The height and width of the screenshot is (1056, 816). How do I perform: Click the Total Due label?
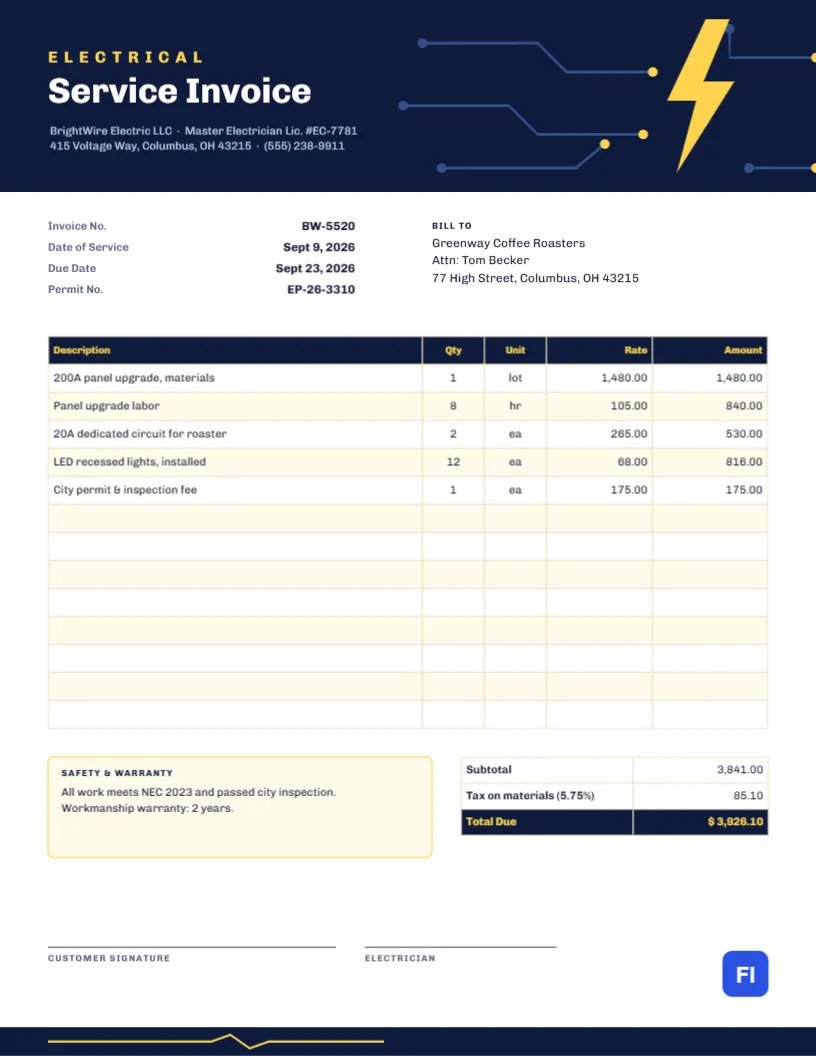pyautogui.click(x=491, y=822)
